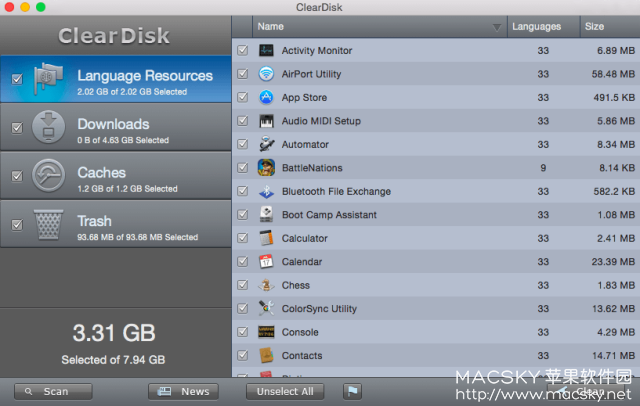Click the green zoom window button

tap(40, 7)
